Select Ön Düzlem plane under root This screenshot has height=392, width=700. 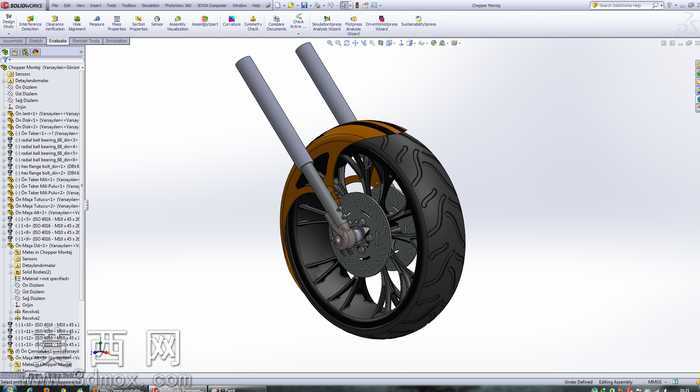(26, 88)
